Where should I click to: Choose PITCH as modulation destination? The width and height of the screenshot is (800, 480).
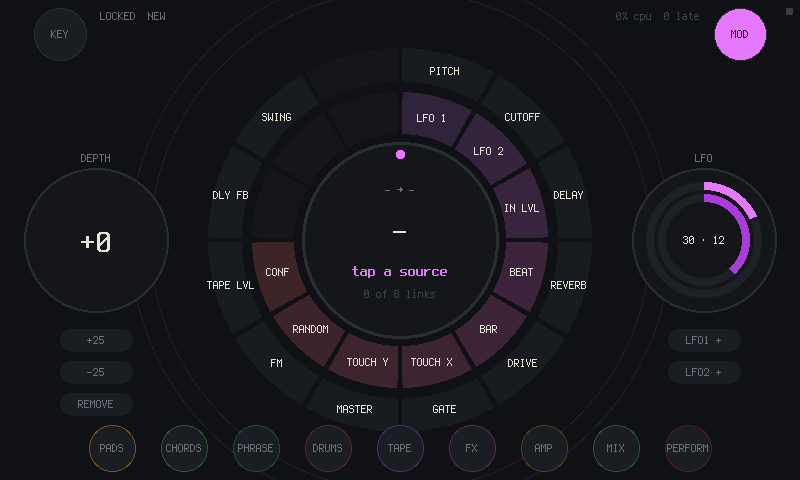coord(444,71)
